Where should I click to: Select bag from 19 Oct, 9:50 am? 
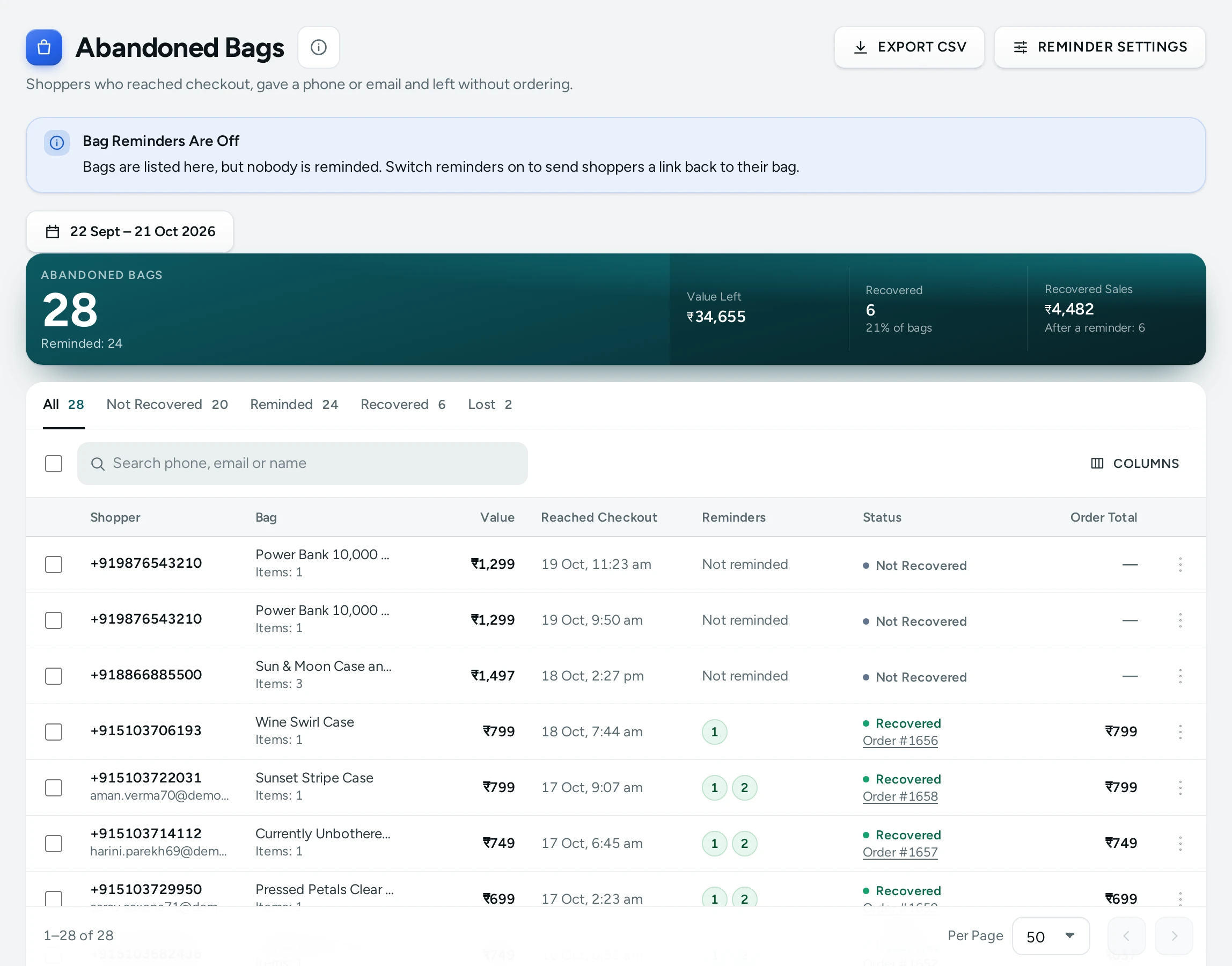coord(54,620)
